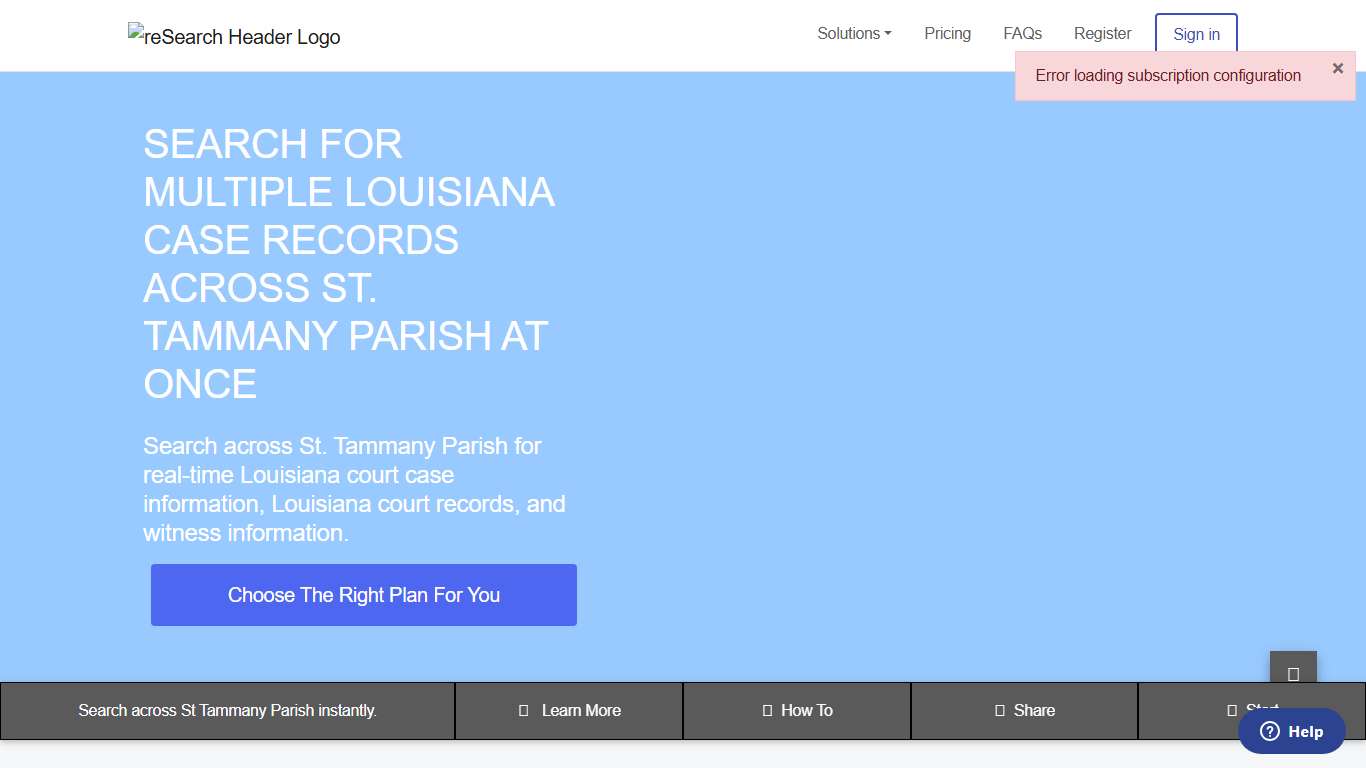Screen dimensions: 1366x768
Task: Click the reSearch header logo
Action: click(234, 35)
